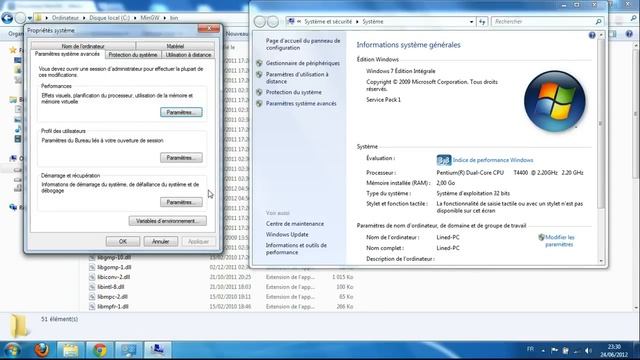Click Variables d'environnement button
Screen dimensions: 640x360
tap(168, 221)
